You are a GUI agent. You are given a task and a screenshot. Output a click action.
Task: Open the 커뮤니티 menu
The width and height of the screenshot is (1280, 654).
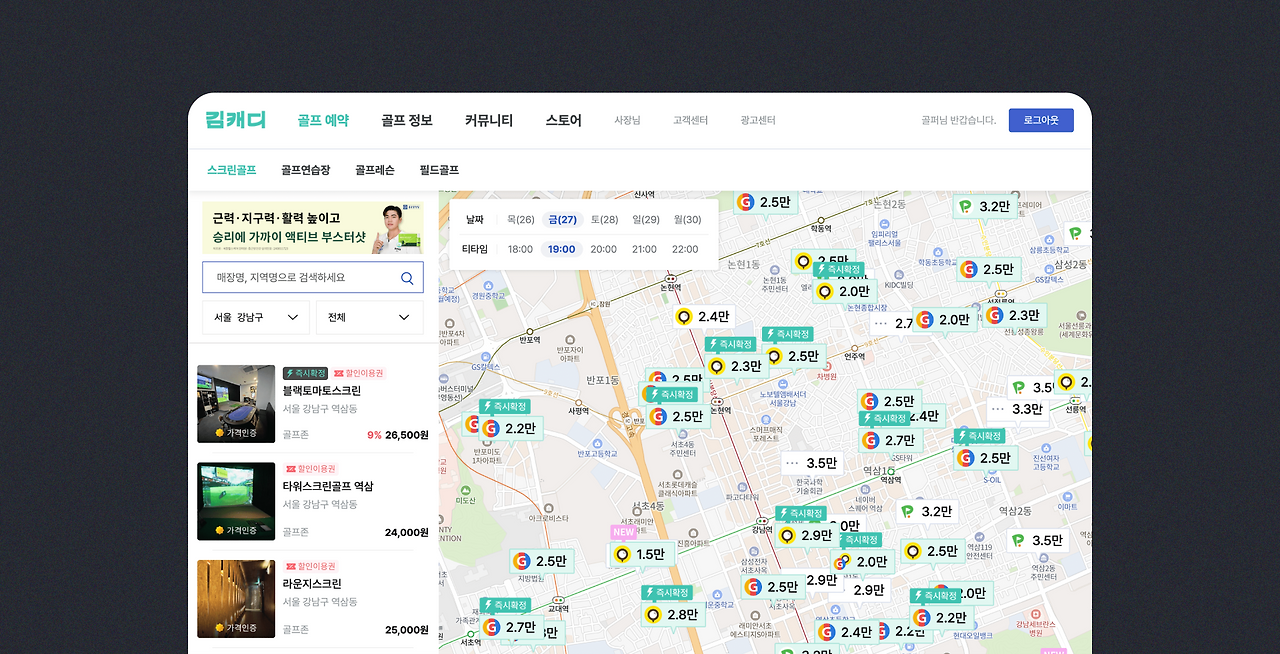[x=489, y=120]
